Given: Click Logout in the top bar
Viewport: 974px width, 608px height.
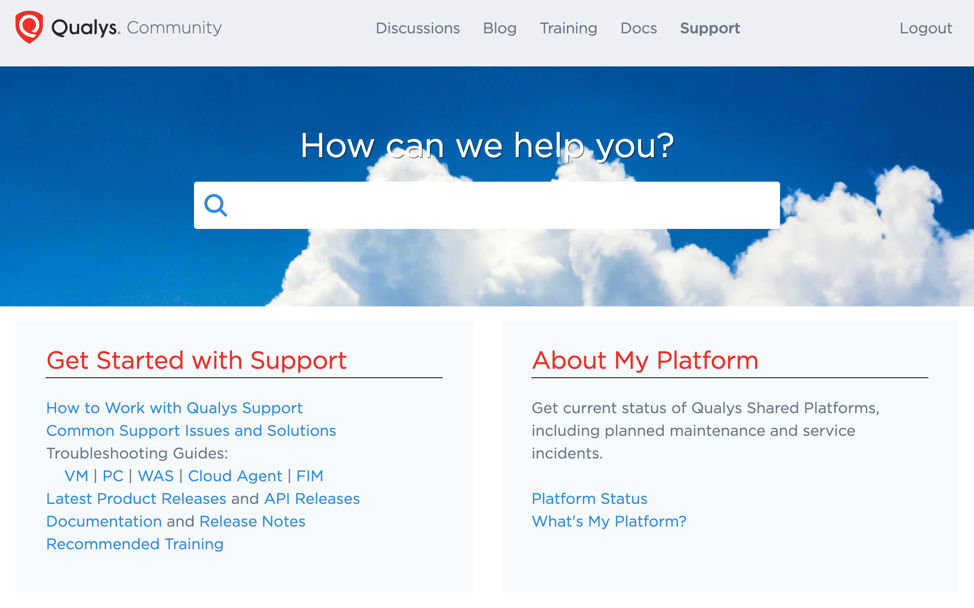Looking at the screenshot, I should (925, 28).
